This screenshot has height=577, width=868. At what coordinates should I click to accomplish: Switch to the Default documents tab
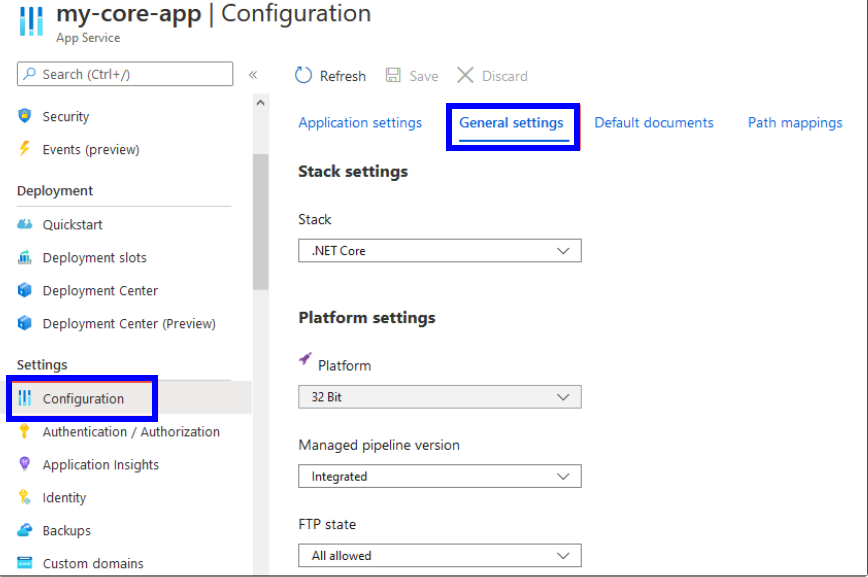pos(654,122)
